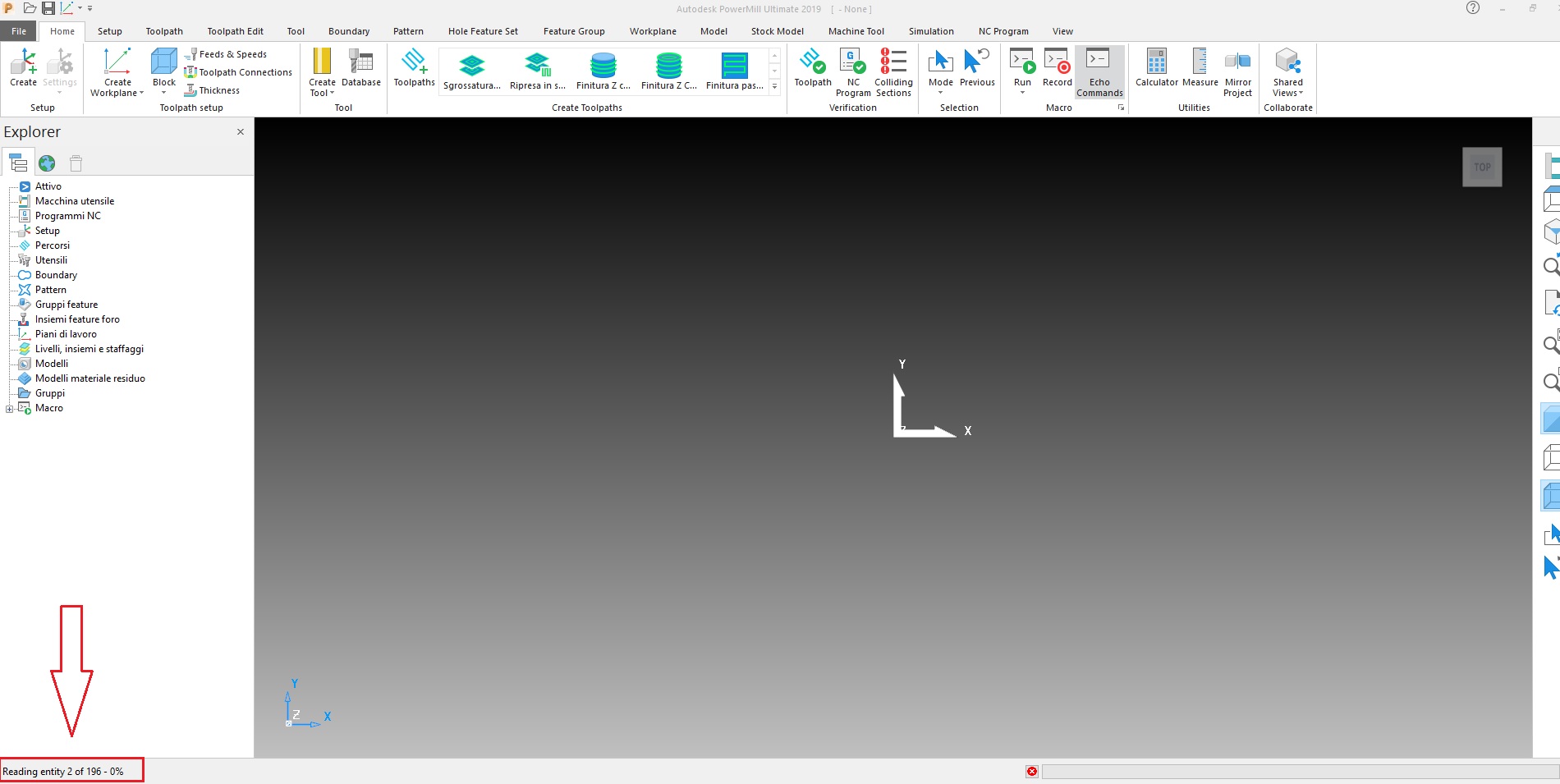The image size is (1560, 784).
Task: Select the Block icon in Toolpath setup
Action: [163, 68]
